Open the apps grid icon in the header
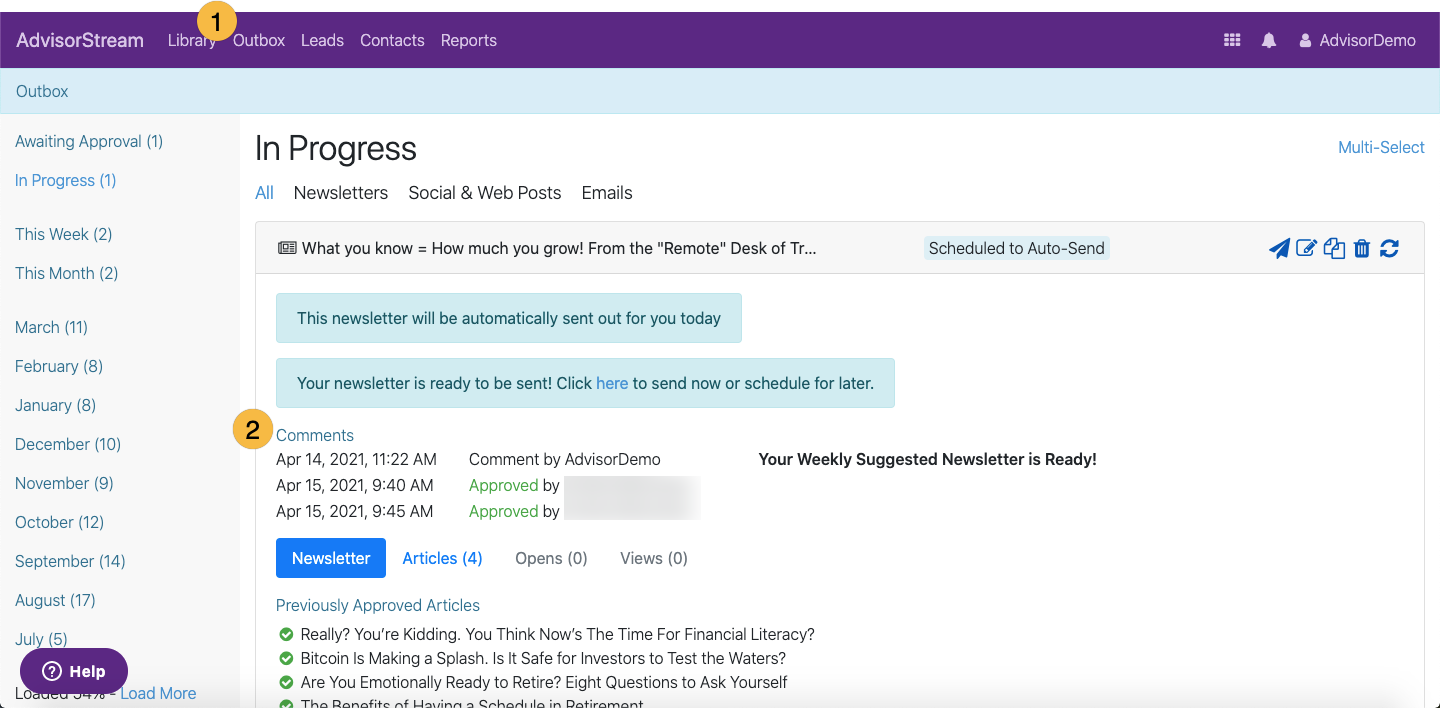 (x=1232, y=40)
